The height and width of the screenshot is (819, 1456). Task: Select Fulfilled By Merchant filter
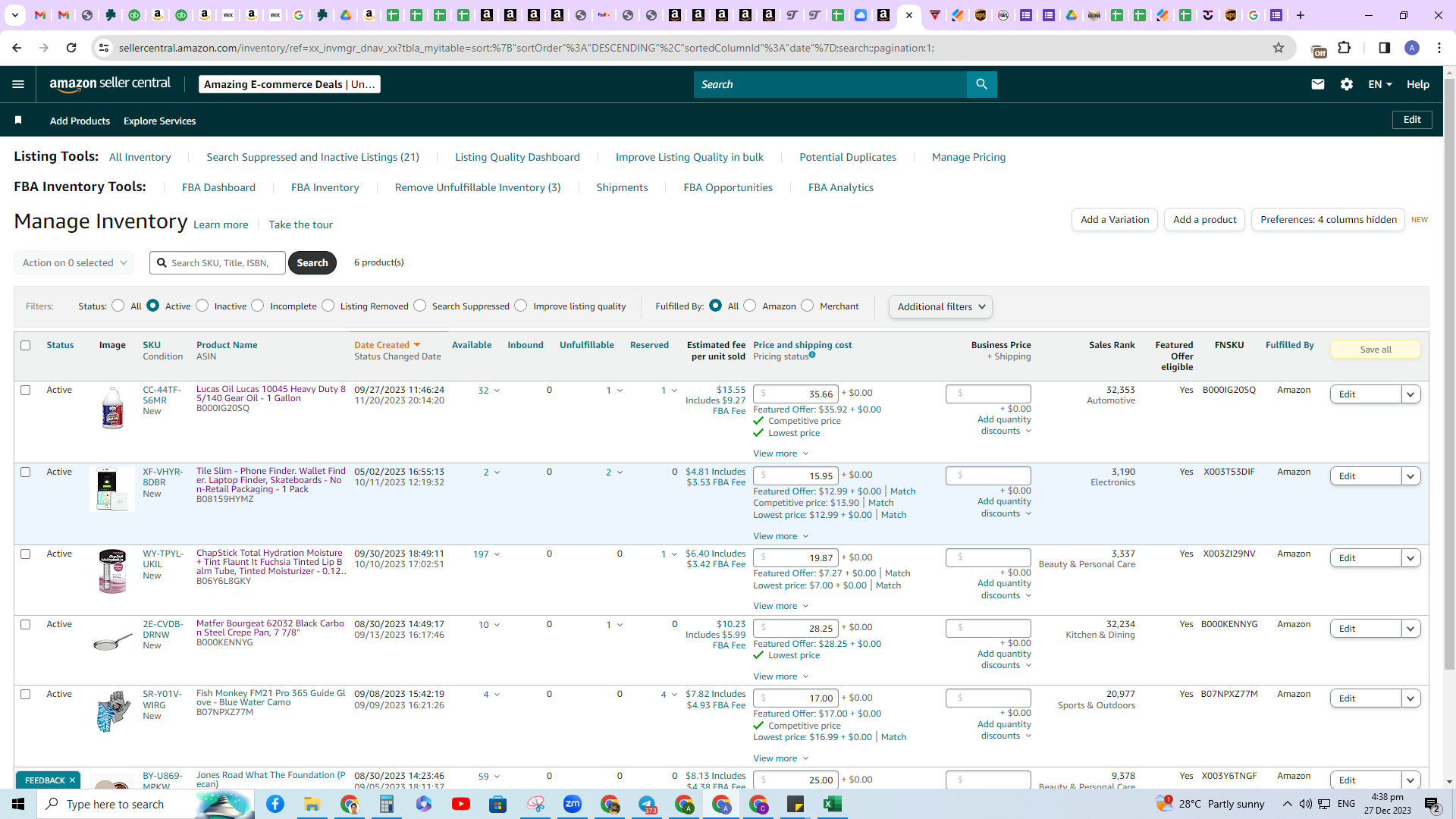[x=808, y=306]
